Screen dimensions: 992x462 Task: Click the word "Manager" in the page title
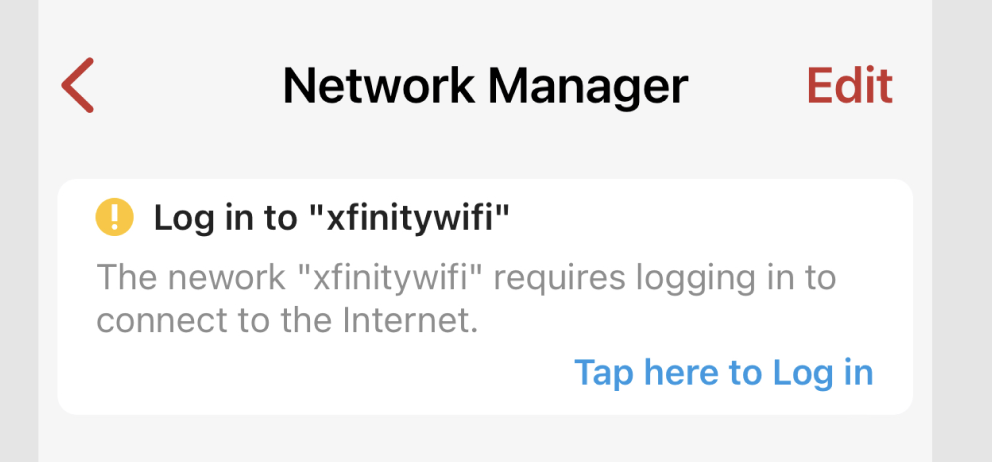(x=589, y=87)
